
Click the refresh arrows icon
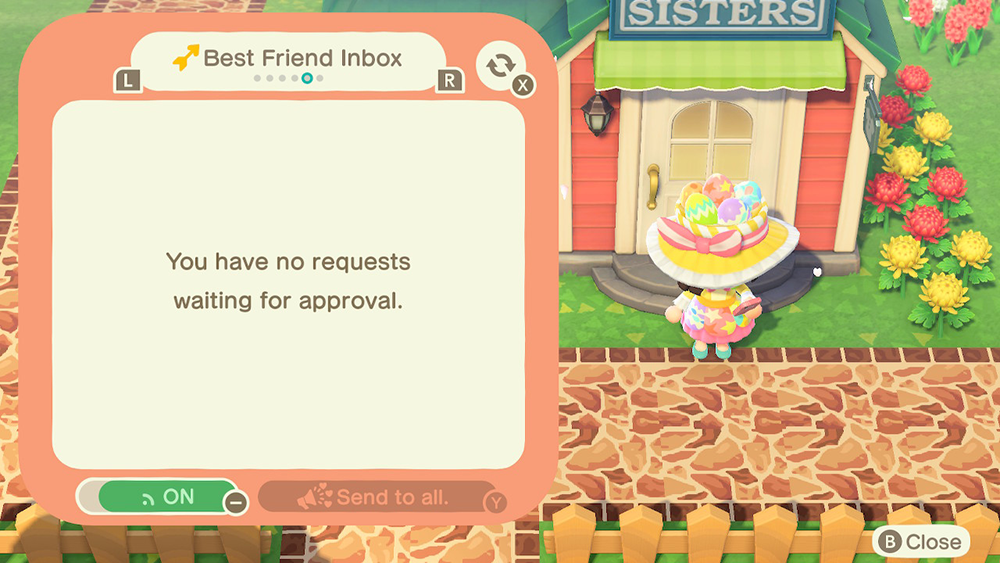coord(501,65)
